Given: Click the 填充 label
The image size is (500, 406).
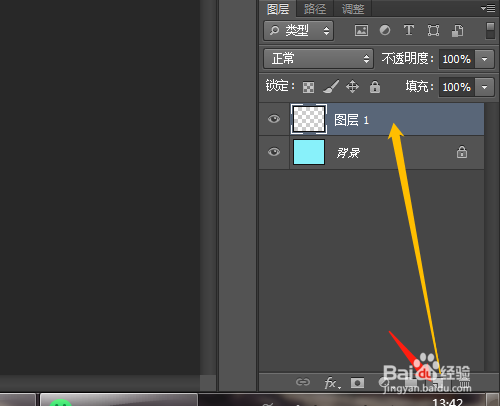Looking at the screenshot, I should click(419, 87).
